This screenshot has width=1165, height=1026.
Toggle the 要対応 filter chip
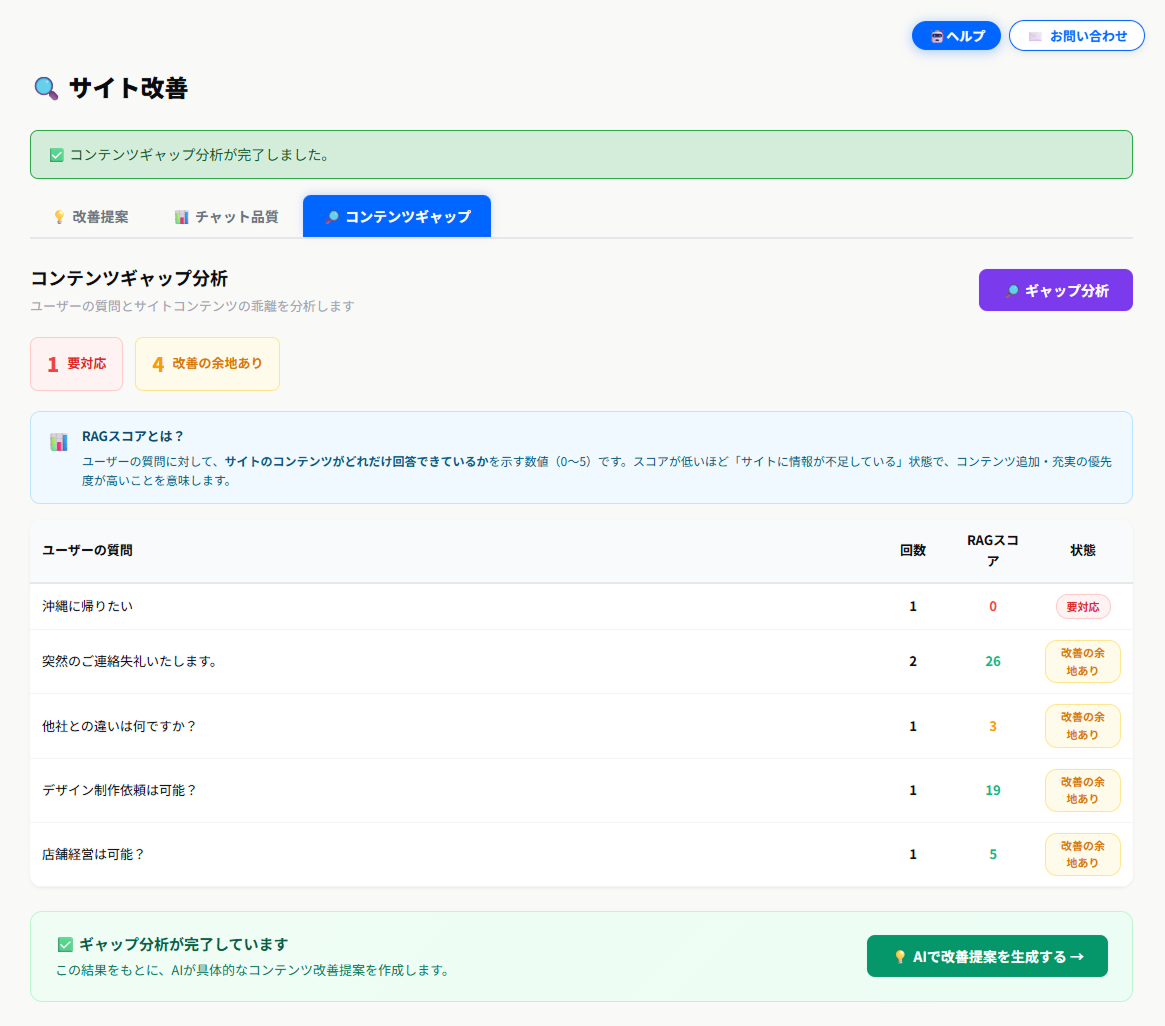coord(76,364)
